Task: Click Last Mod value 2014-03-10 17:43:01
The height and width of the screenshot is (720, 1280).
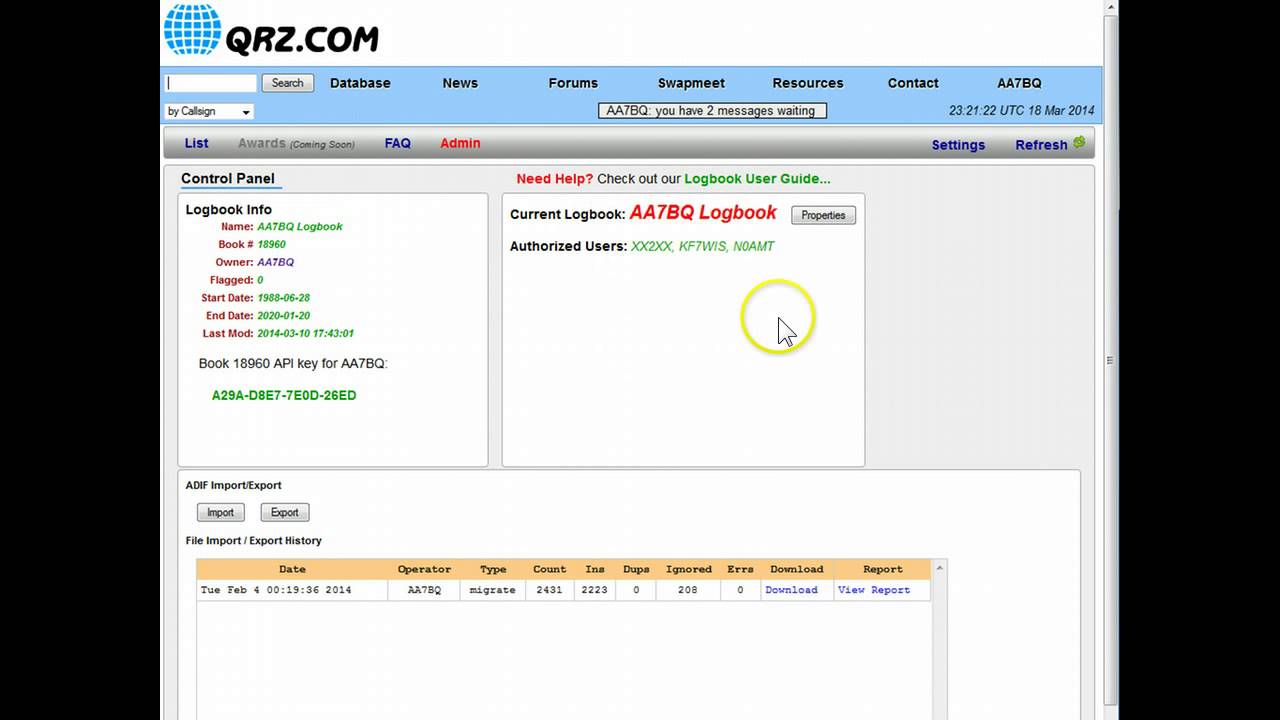Action: click(x=305, y=334)
